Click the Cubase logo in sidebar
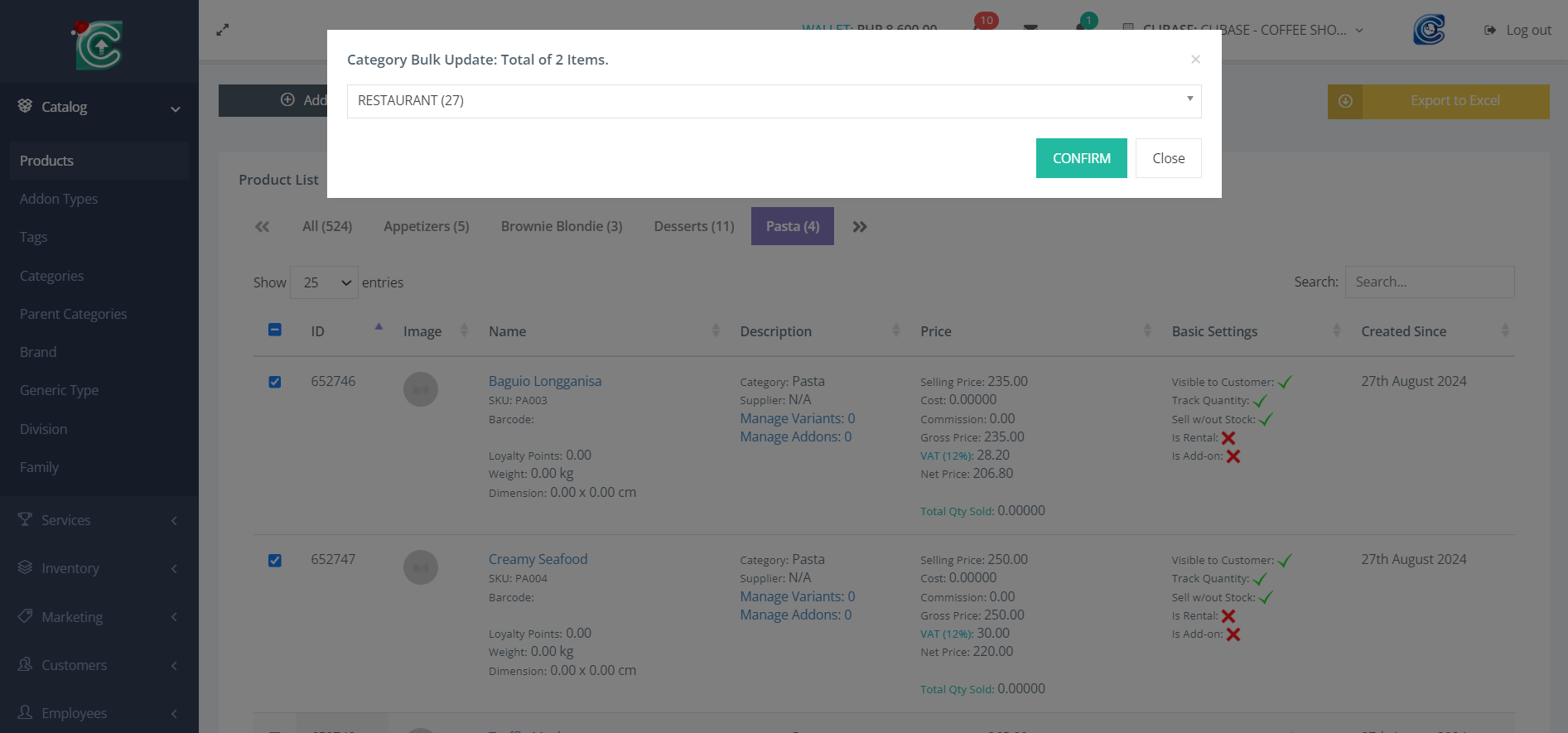Viewport: 1568px width, 733px height. pyautogui.click(x=99, y=45)
